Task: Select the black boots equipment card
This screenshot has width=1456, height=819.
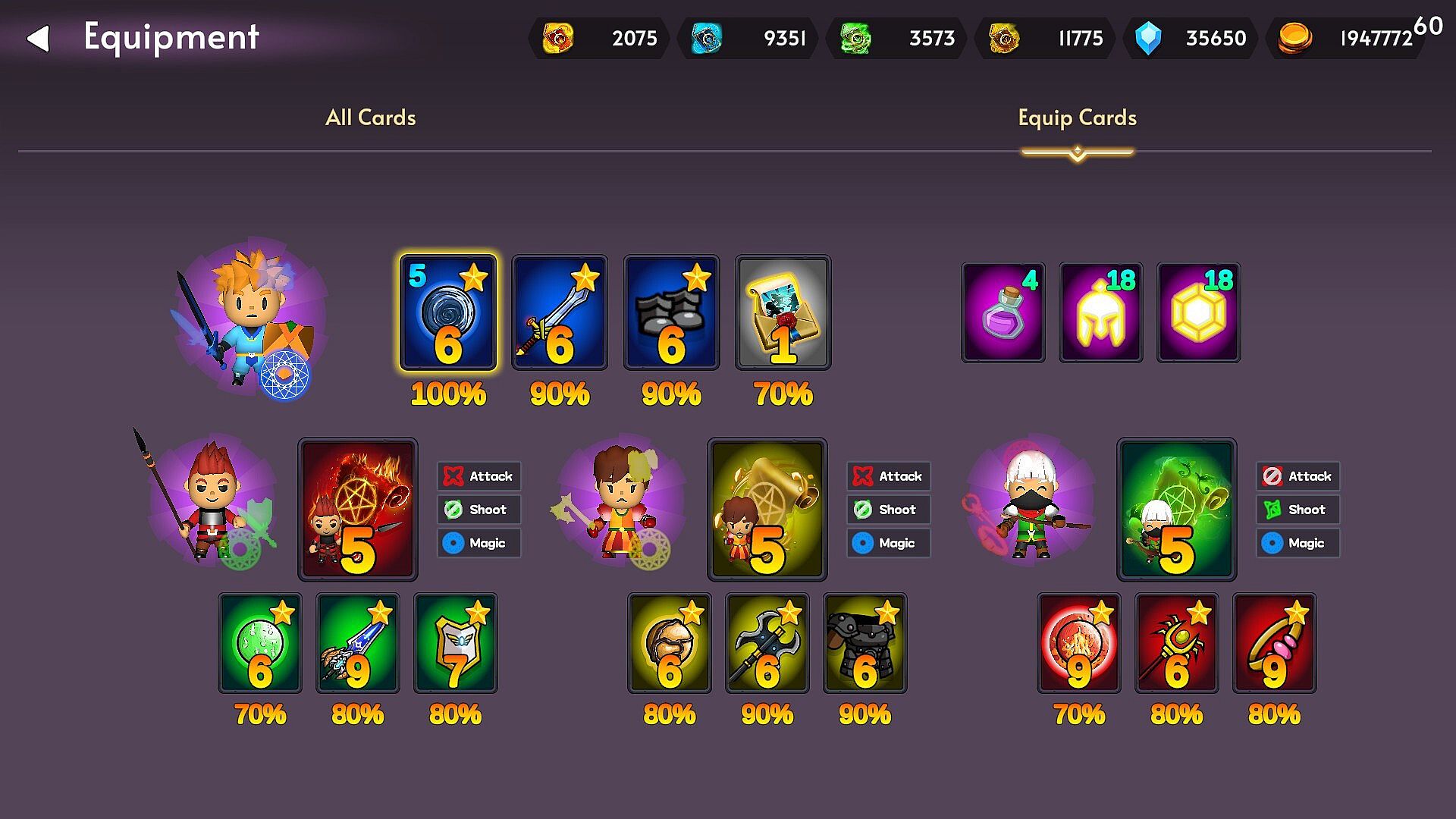Action: point(671,312)
